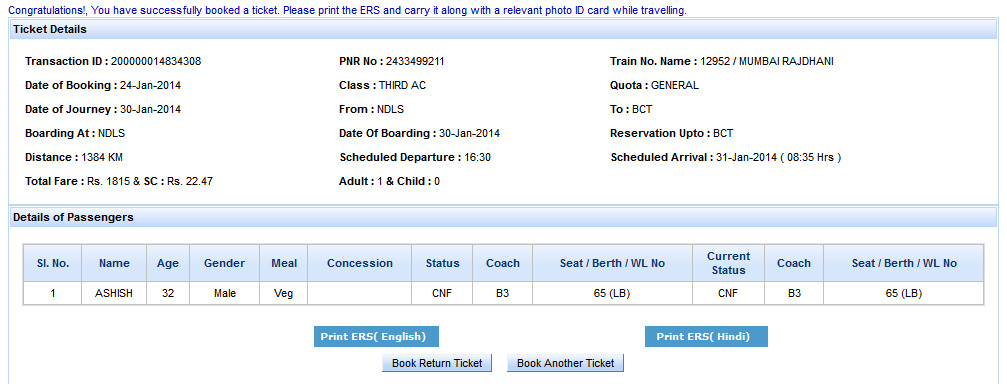Screen dimensions: 1007x384
Task: Click the Print ERS( Hindi) button
Action: pyautogui.click(x=706, y=336)
